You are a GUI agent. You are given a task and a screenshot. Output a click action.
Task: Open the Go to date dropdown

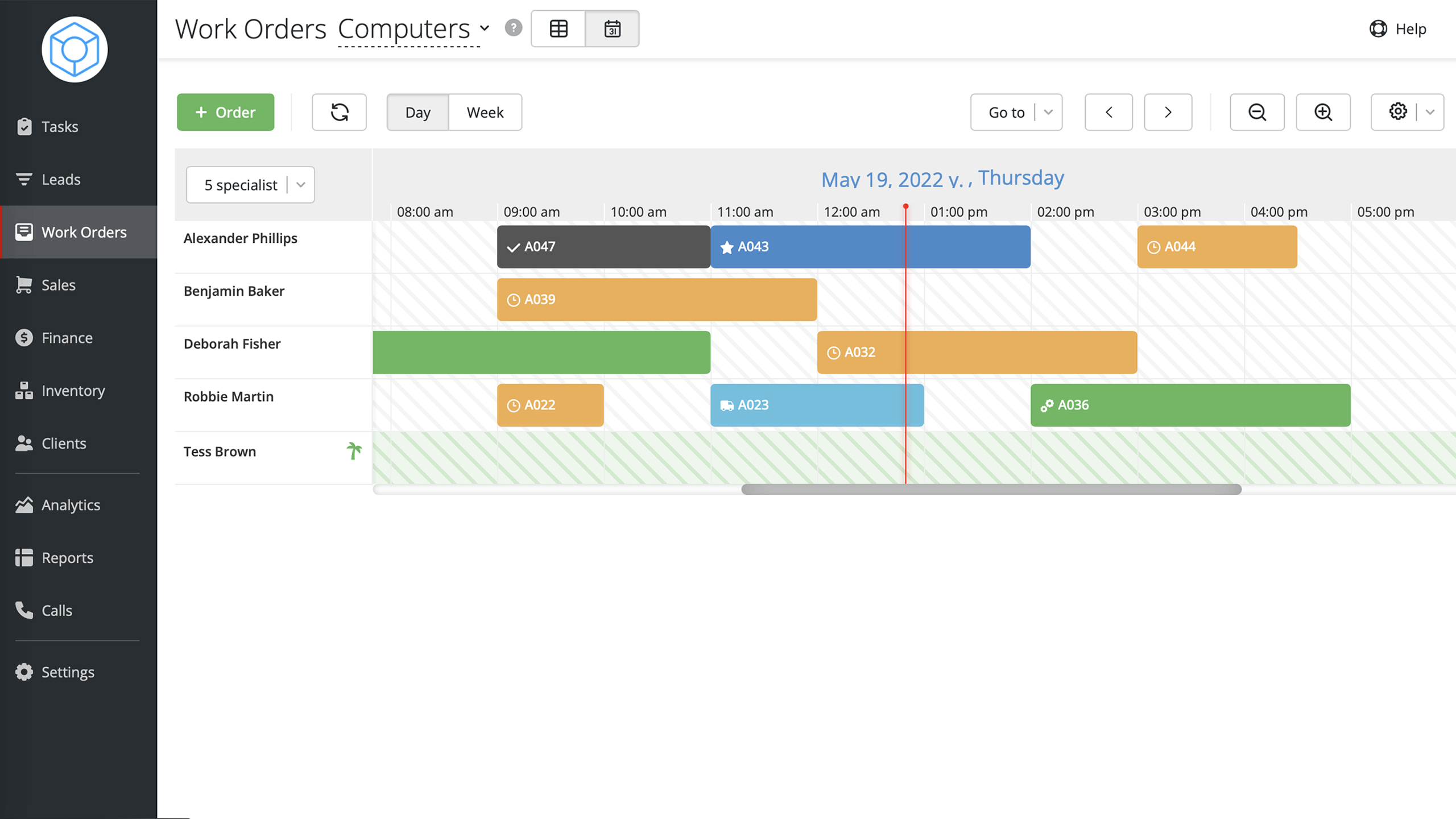tap(1016, 112)
